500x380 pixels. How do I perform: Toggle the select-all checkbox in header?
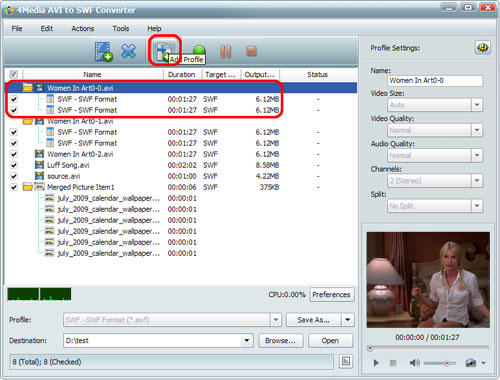14,74
